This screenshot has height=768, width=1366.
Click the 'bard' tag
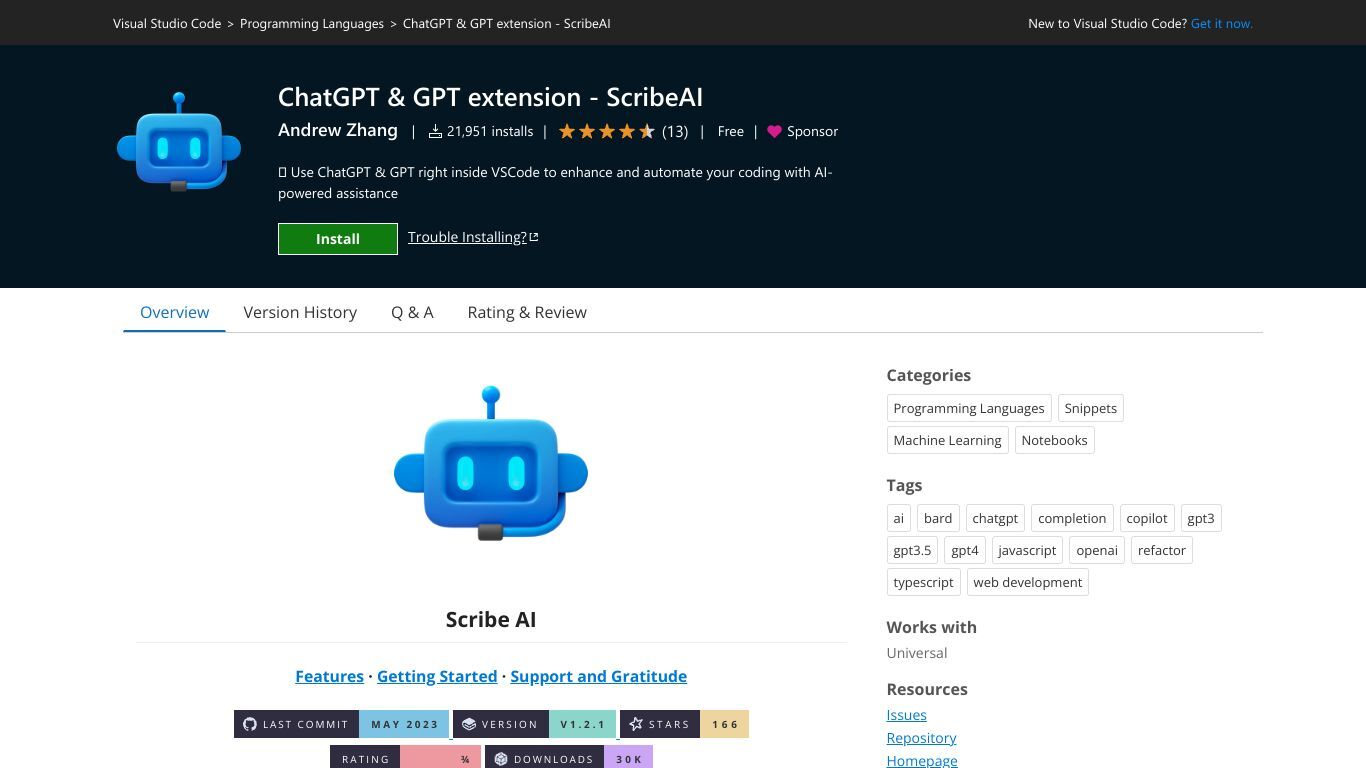click(938, 518)
